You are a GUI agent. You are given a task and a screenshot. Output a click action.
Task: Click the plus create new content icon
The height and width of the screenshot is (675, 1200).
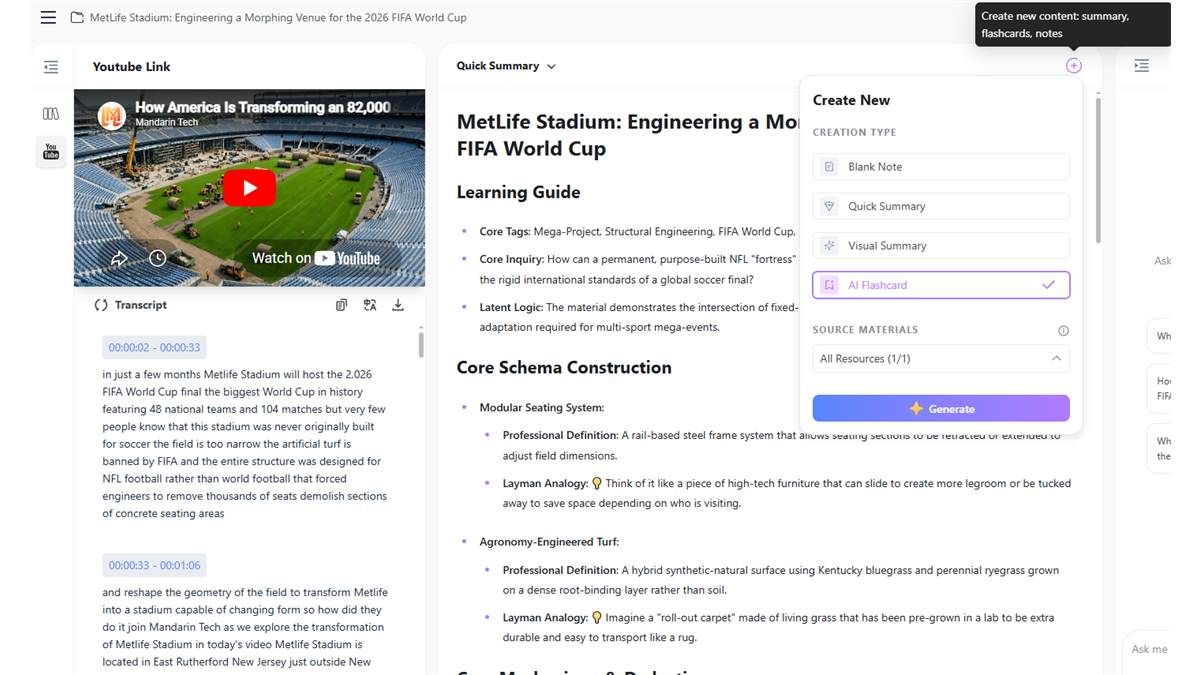click(1073, 66)
